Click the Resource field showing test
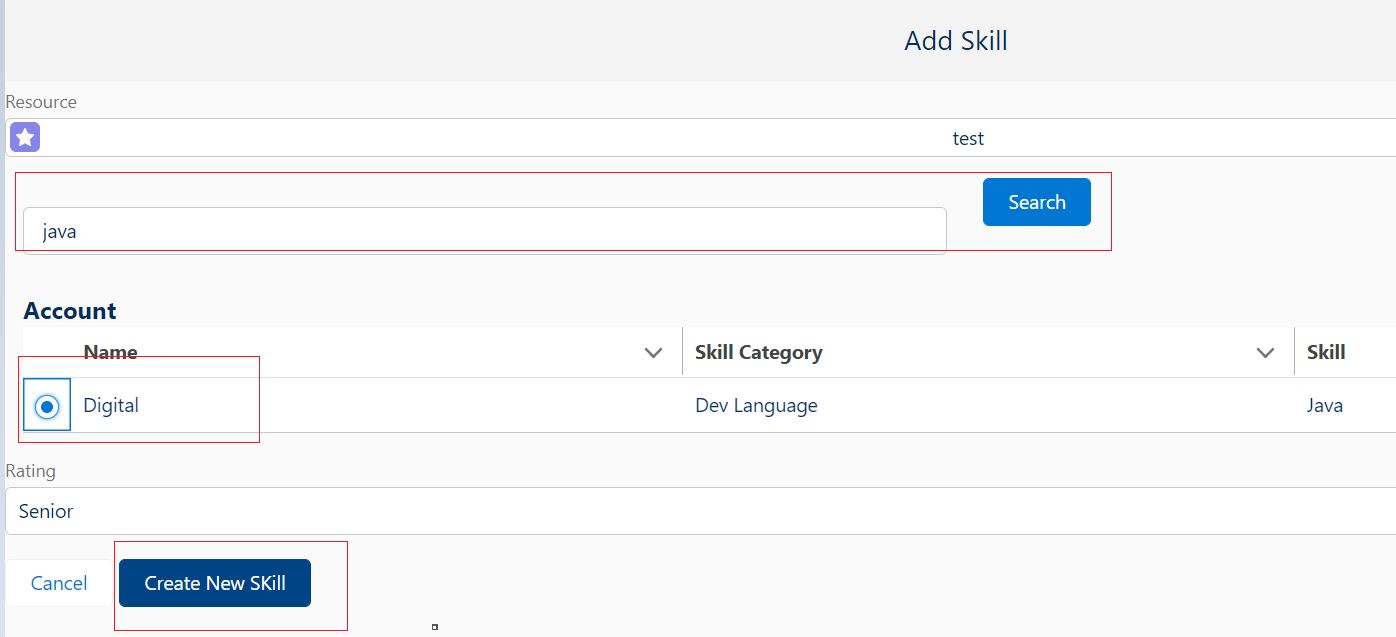The image size is (1396, 637). click(x=700, y=138)
